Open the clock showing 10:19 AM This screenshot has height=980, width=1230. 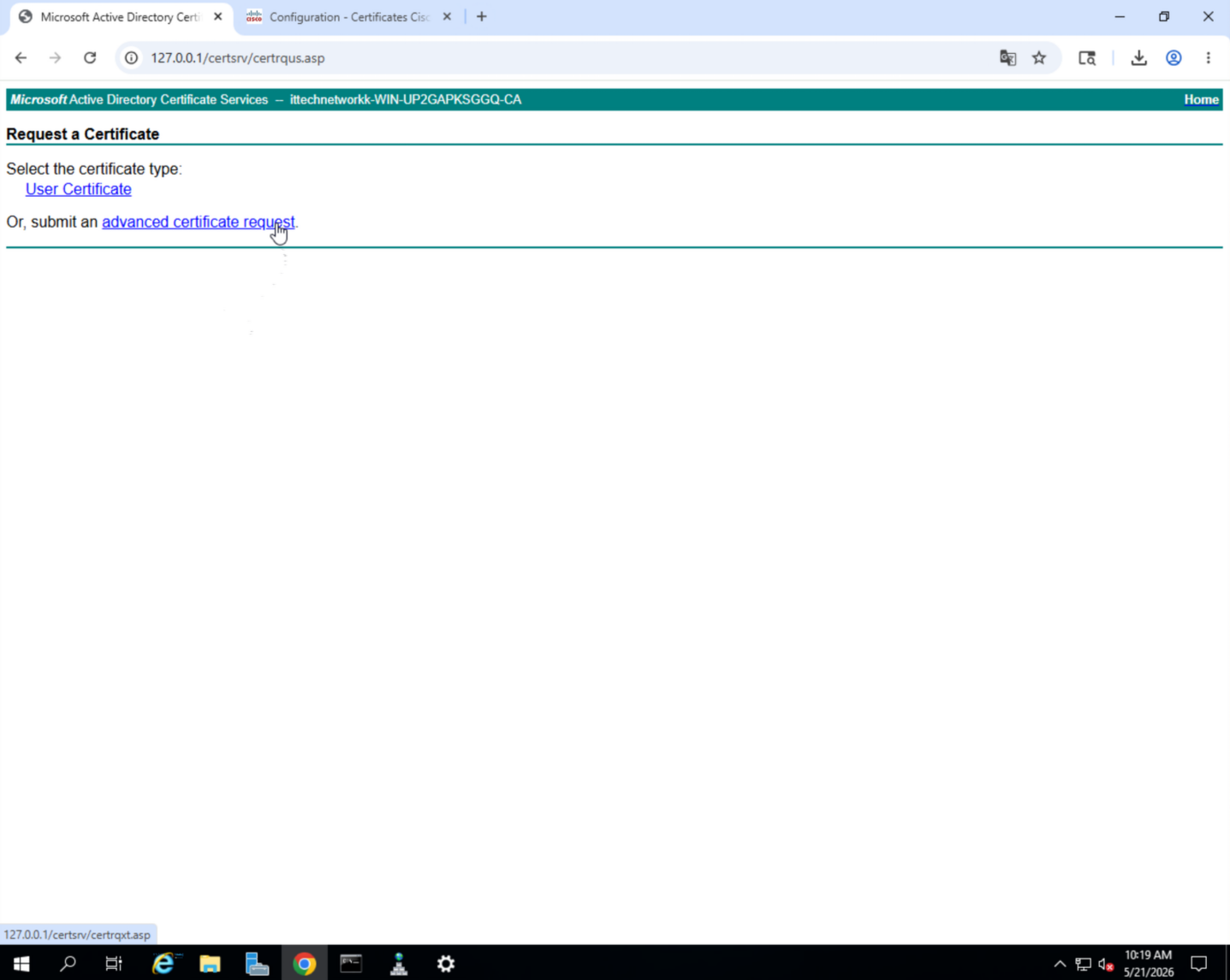(x=1149, y=964)
